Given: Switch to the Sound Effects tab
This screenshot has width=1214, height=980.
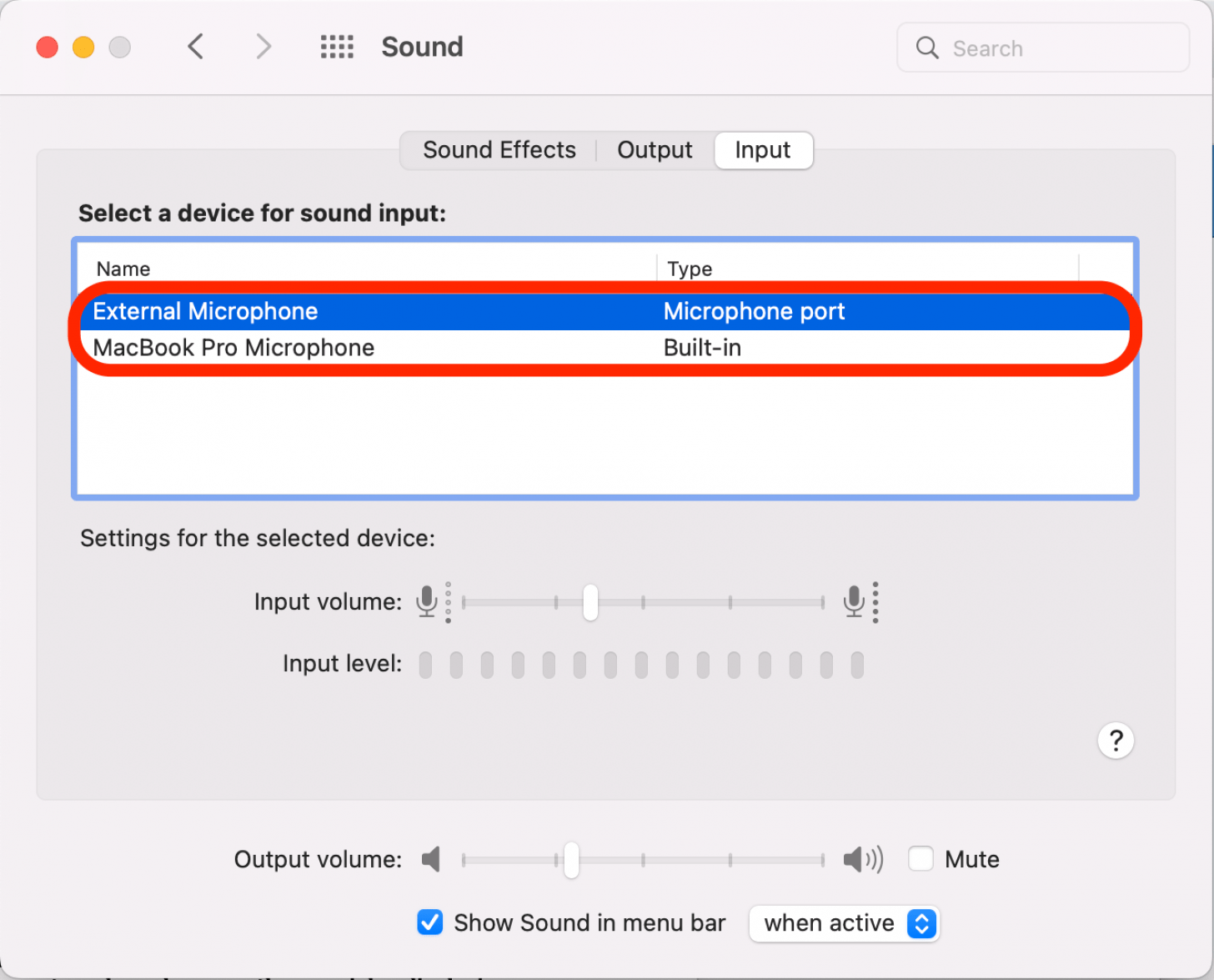Looking at the screenshot, I should (499, 150).
